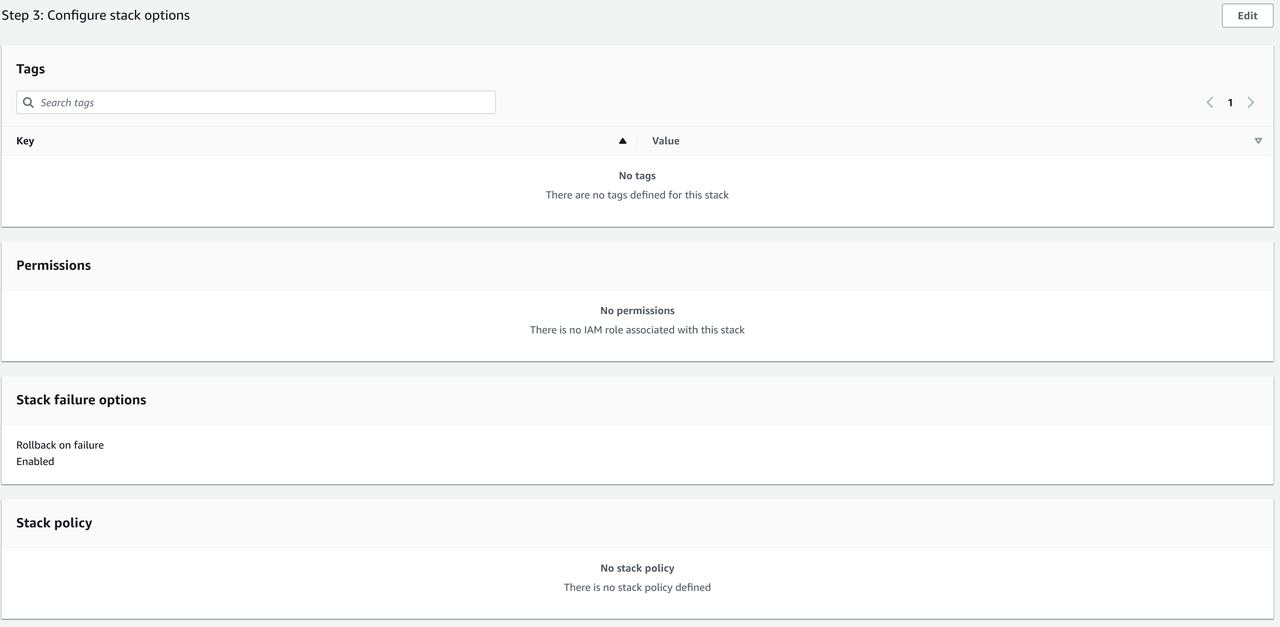This screenshot has width=1280, height=627.
Task: Go to previous tags page with left chevron
Action: point(1209,103)
